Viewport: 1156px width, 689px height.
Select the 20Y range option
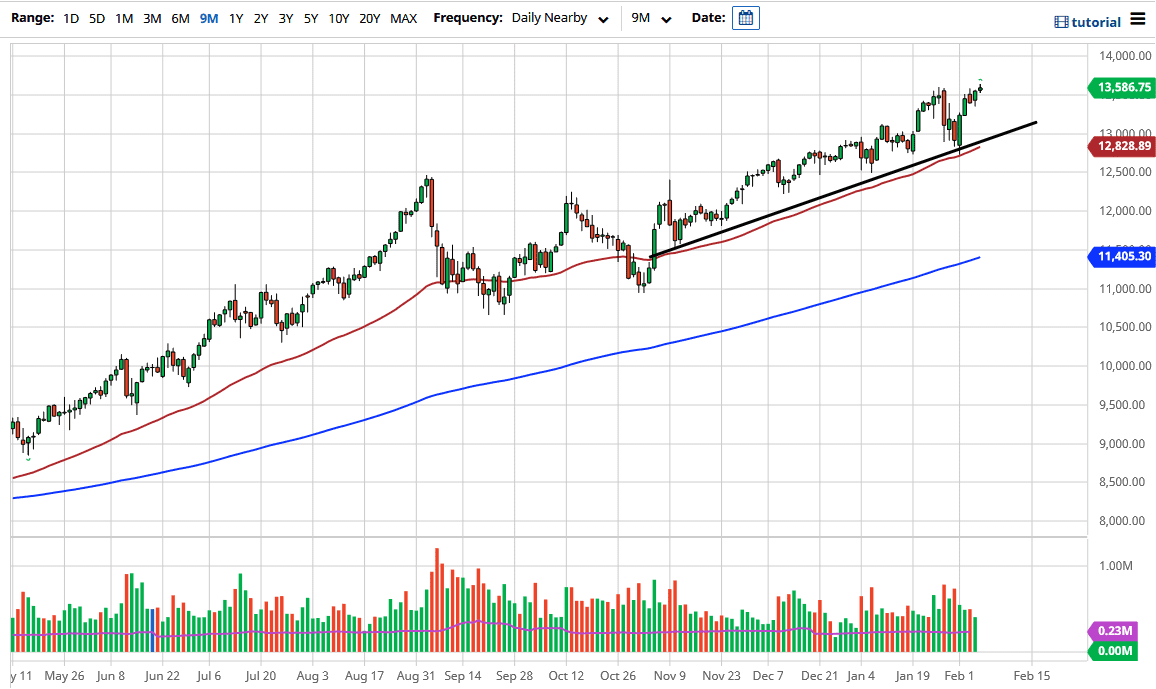tap(369, 18)
